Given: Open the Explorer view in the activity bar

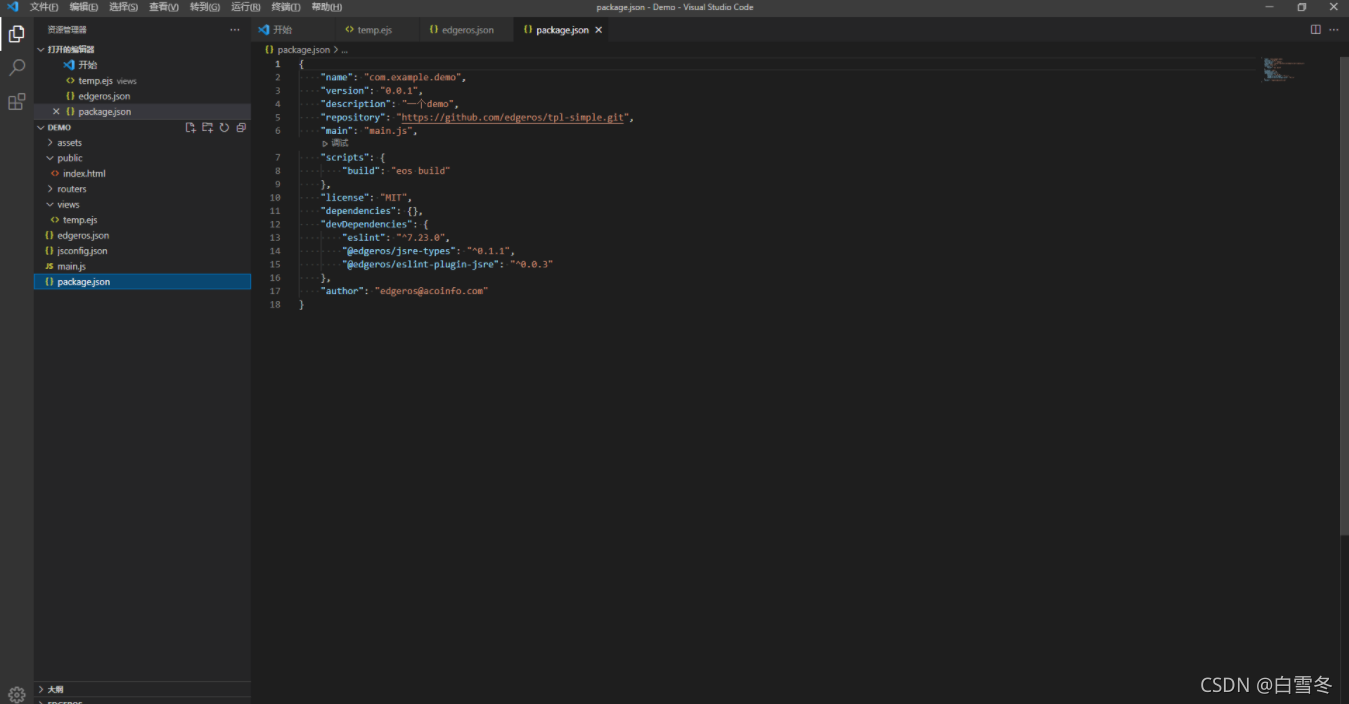Looking at the screenshot, I should pos(16,34).
